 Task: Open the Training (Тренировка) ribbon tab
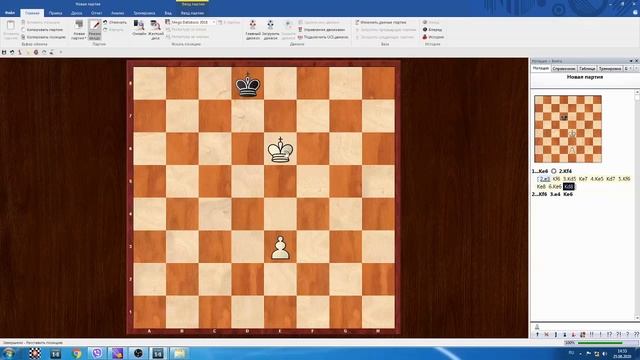pos(144,13)
